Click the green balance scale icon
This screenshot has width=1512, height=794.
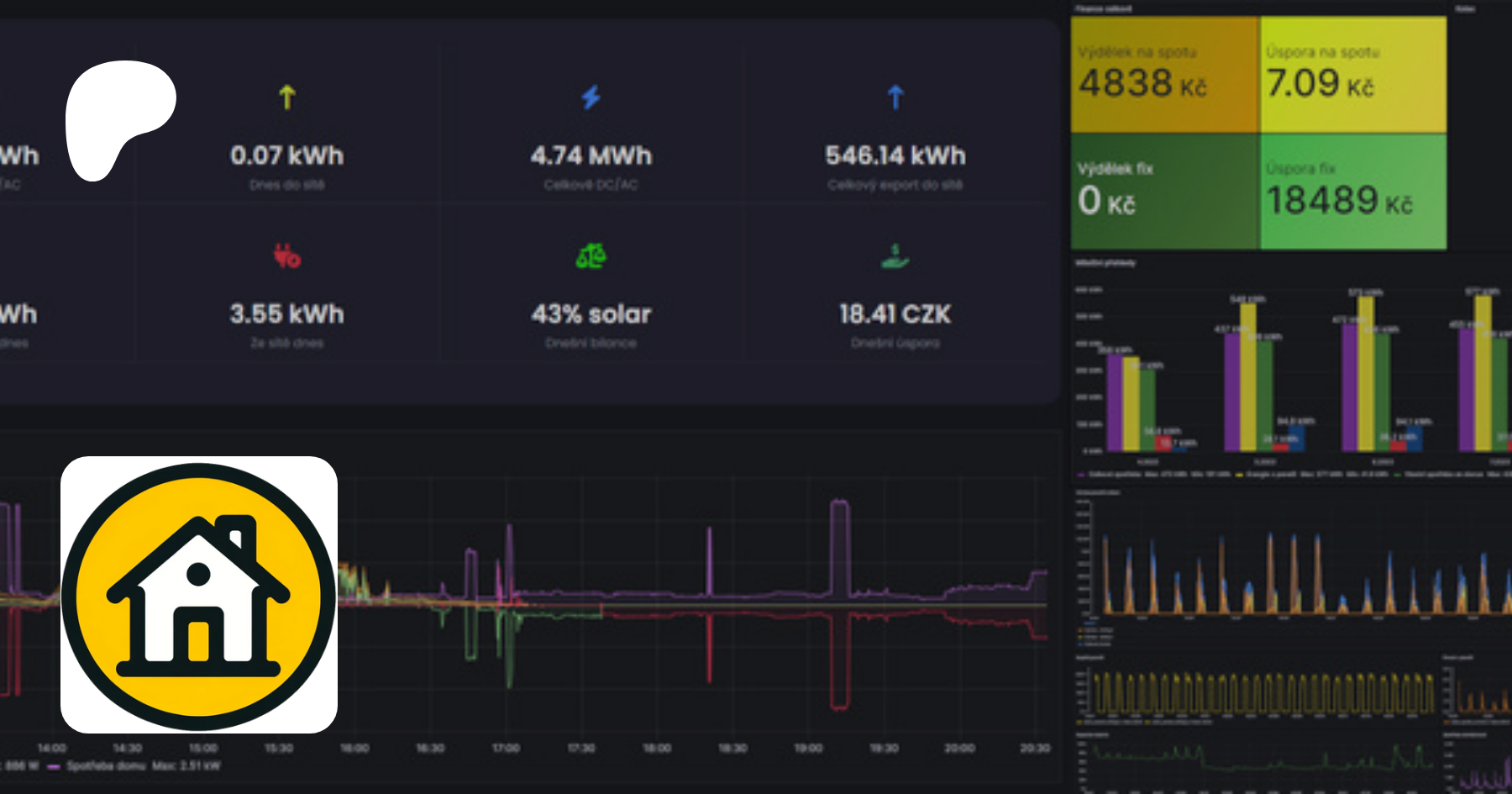tap(591, 255)
